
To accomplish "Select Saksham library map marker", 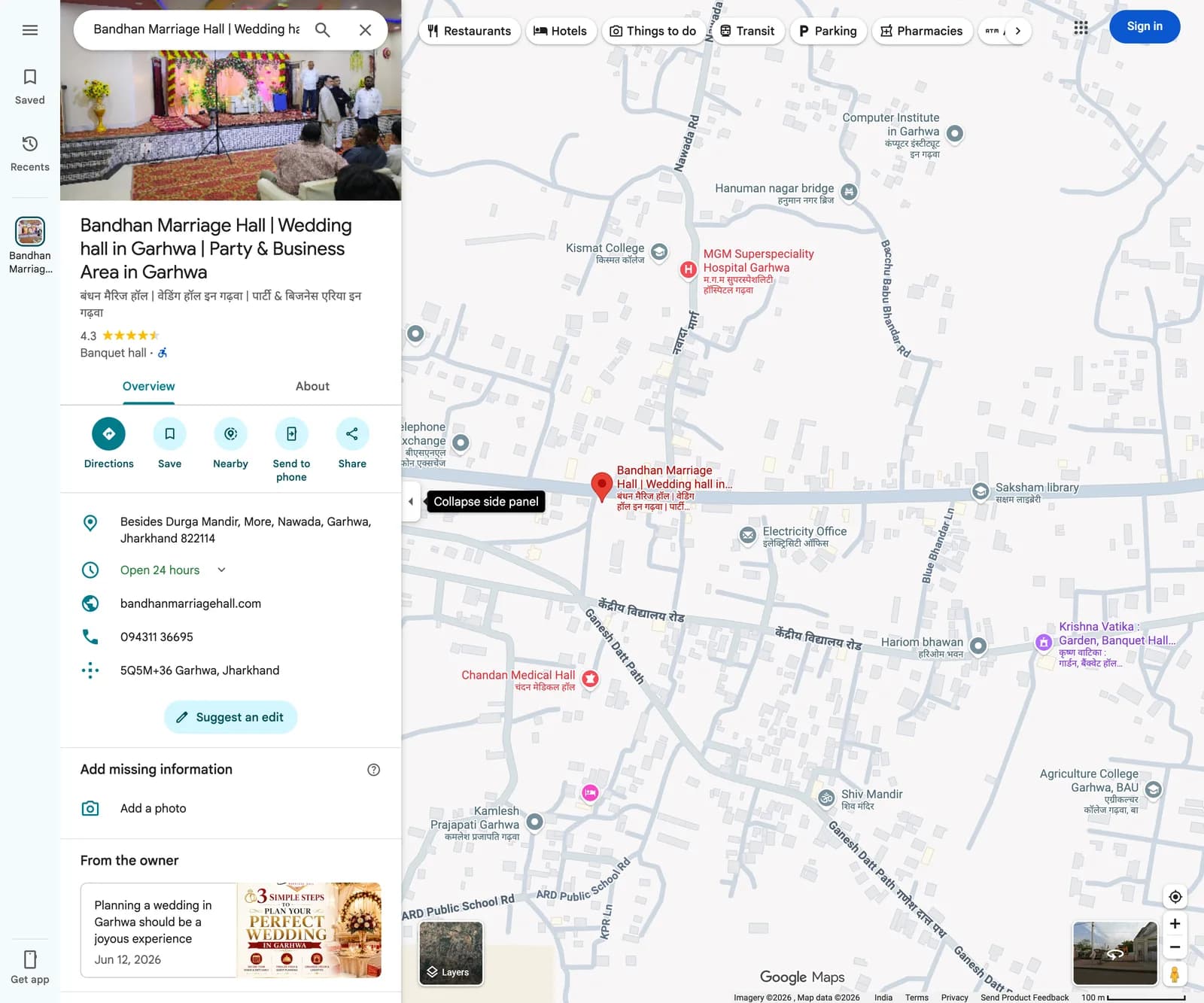I will 981,491.
